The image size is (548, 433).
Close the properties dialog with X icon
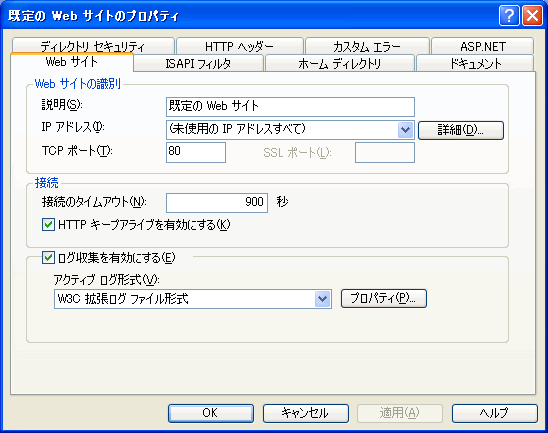click(x=532, y=16)
